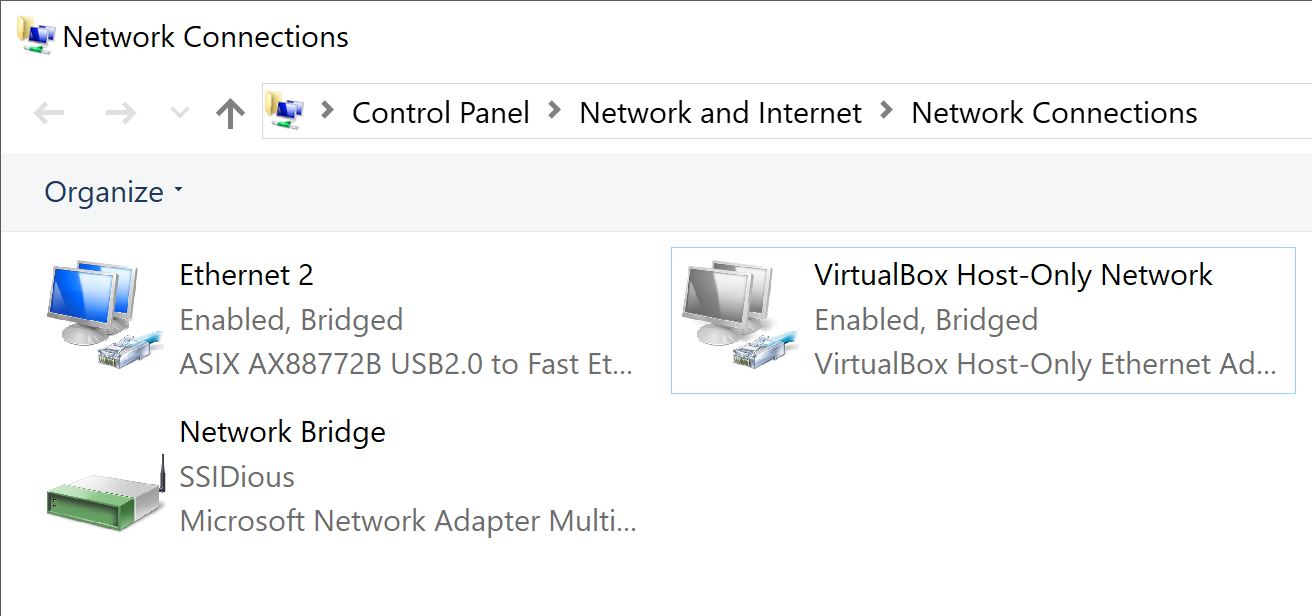The width and height of the screenshot is (1312, 616).
Task: Click the Ethernet 2 connection name
Action: 246,275
